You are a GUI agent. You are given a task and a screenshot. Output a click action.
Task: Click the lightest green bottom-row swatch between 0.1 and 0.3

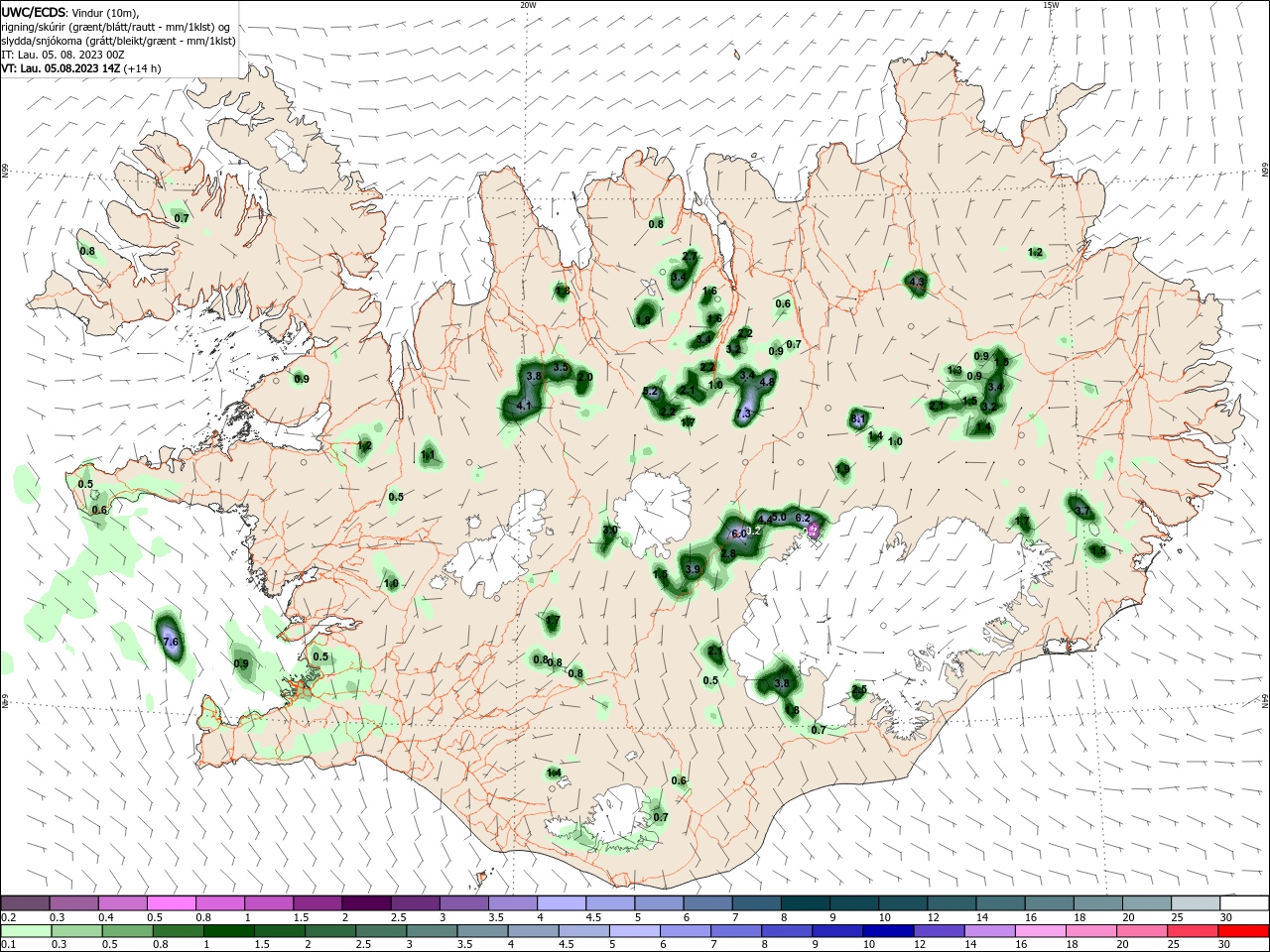(x=26, y=931)
